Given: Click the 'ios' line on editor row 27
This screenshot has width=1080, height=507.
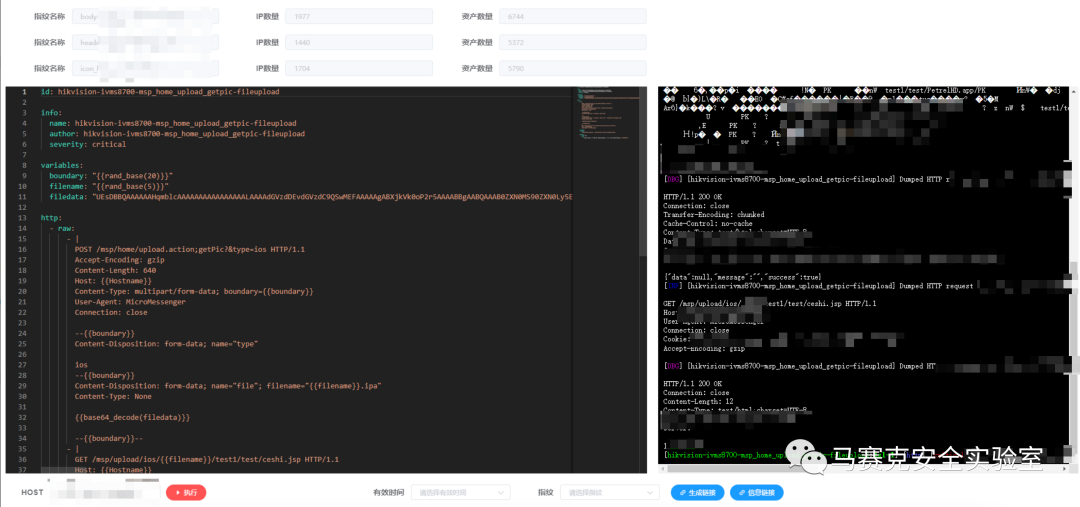Looking at the screenshot, I should tap(81, 364).
